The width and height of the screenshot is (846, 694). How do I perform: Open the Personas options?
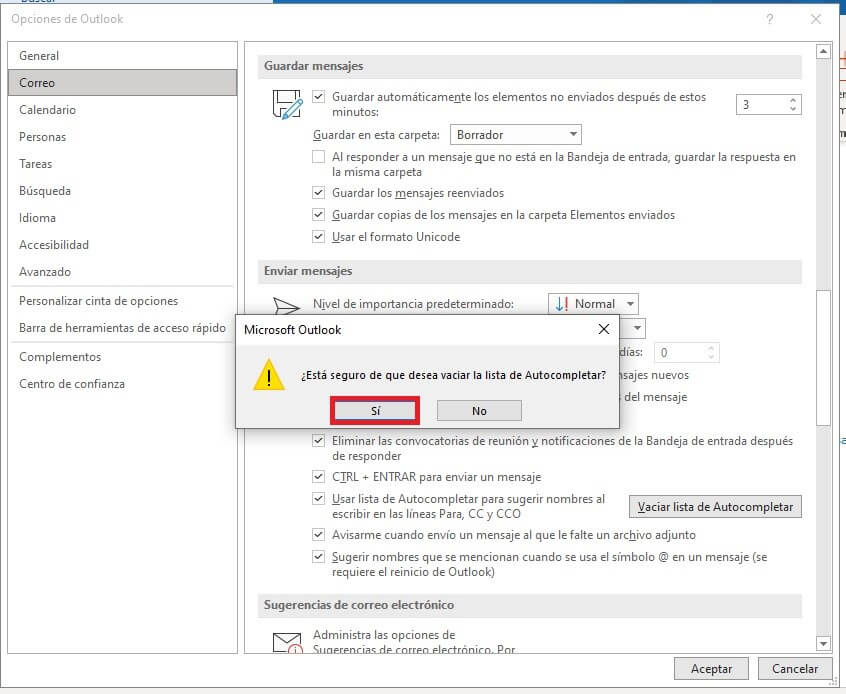122,137
